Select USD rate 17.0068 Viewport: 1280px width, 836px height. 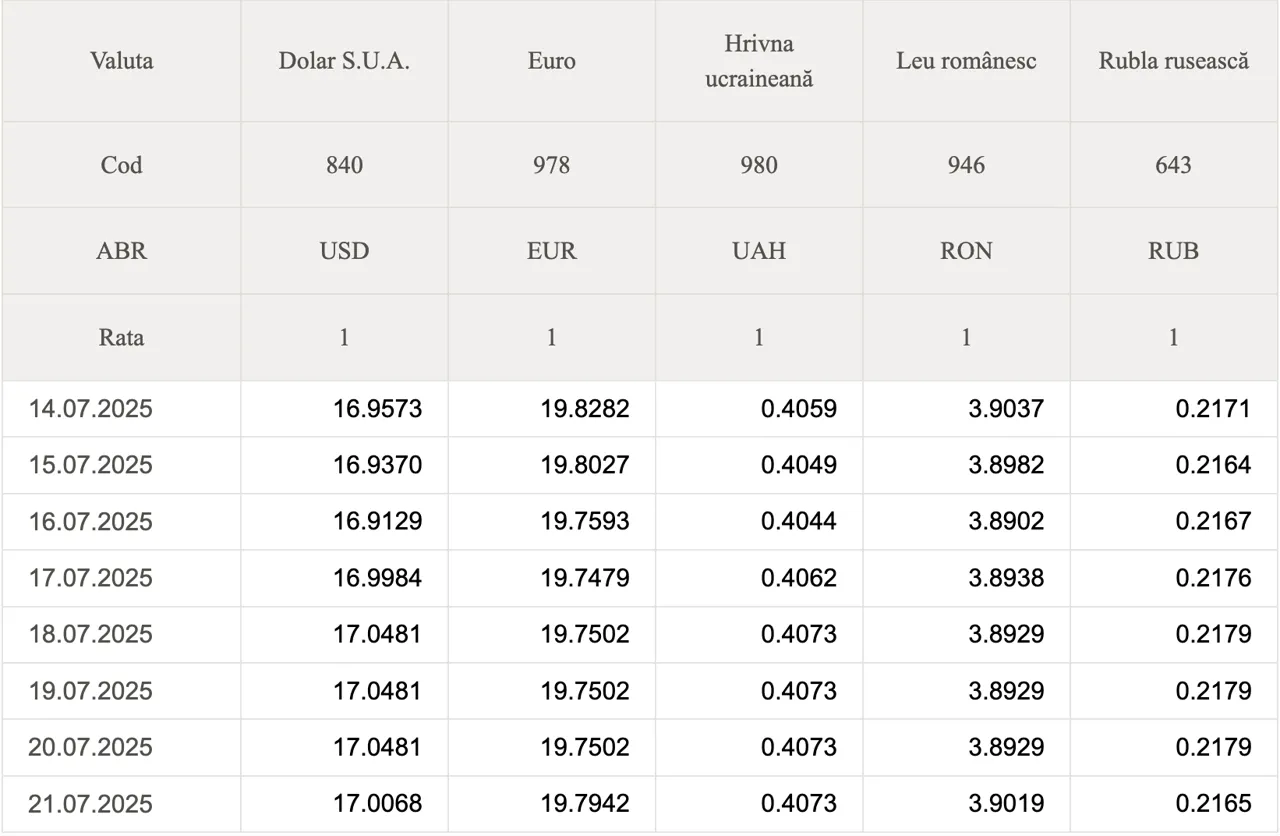[x=378, y=804]
